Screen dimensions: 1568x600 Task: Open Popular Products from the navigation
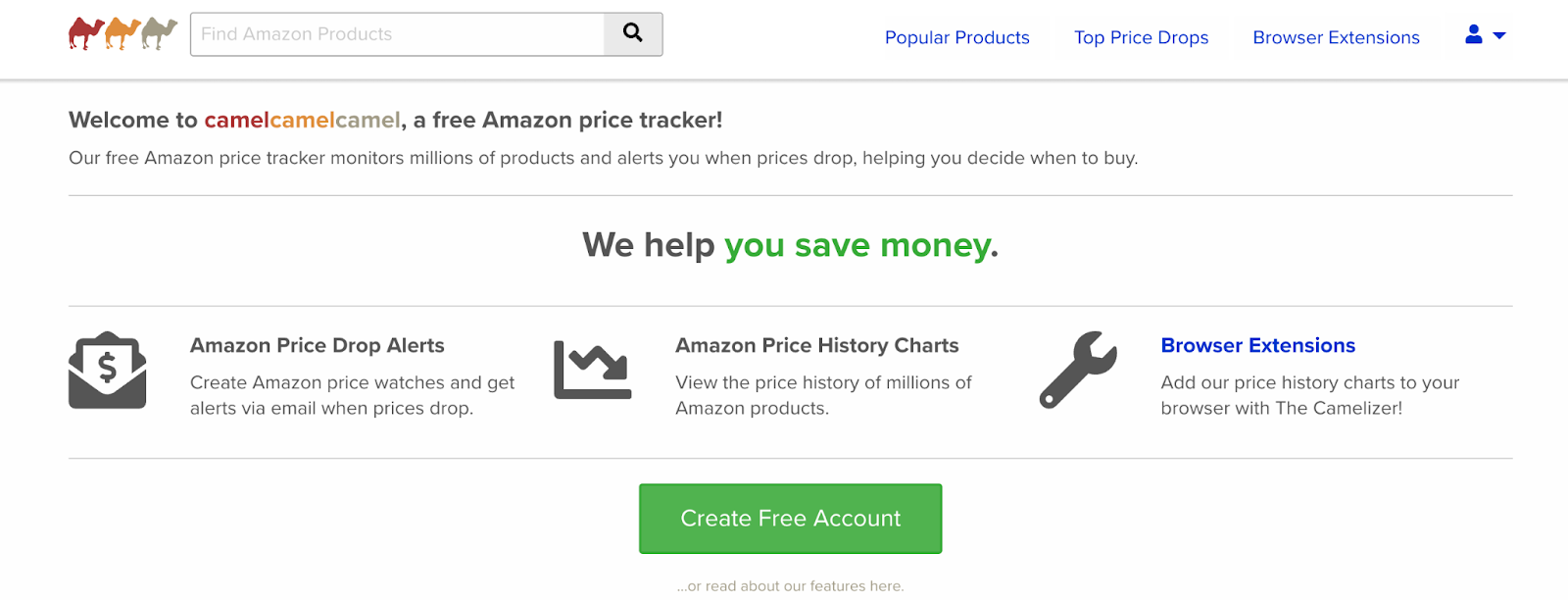tap(956, 37)
